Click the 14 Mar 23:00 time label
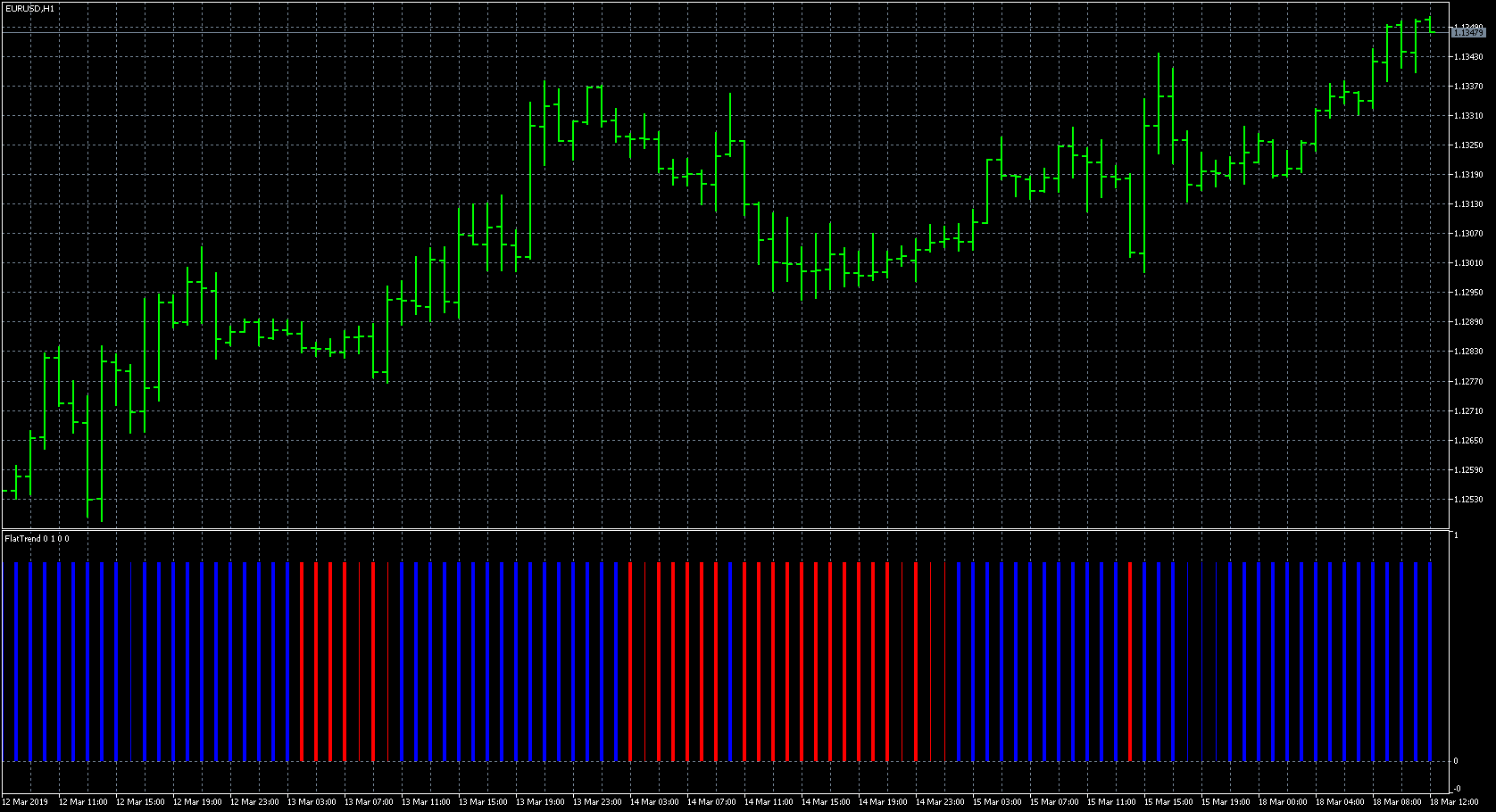Viewport: 1496px width, 812px height. tap(940, 802)
